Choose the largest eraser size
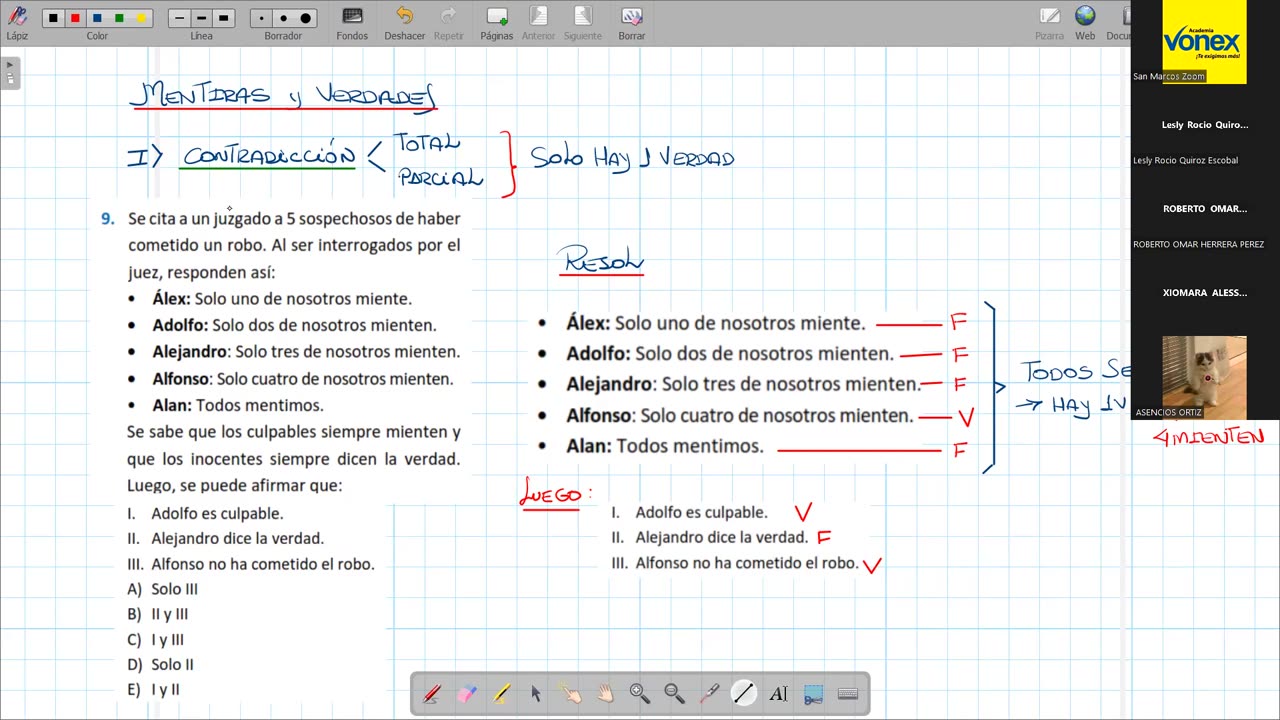Screen dimensions: 1280x720 click(x=306, y=18)
